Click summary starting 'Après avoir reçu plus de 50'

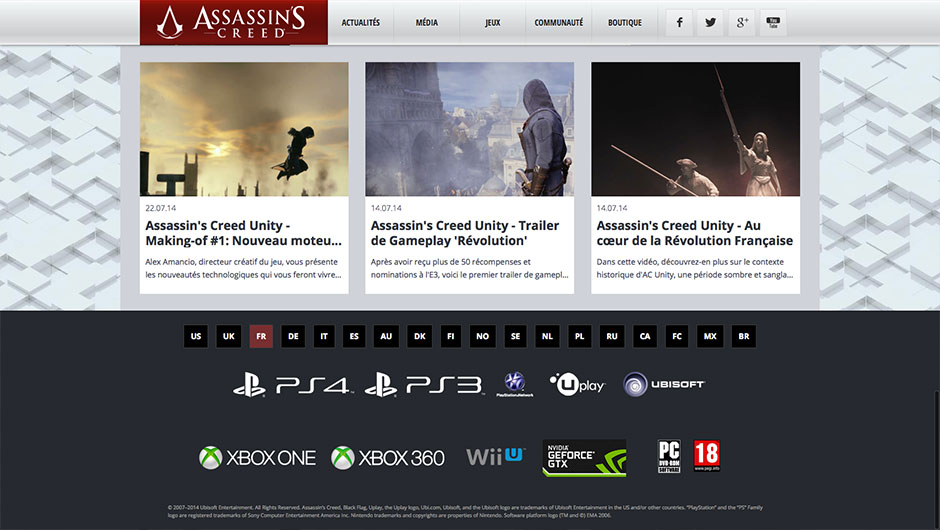[469, 268]
